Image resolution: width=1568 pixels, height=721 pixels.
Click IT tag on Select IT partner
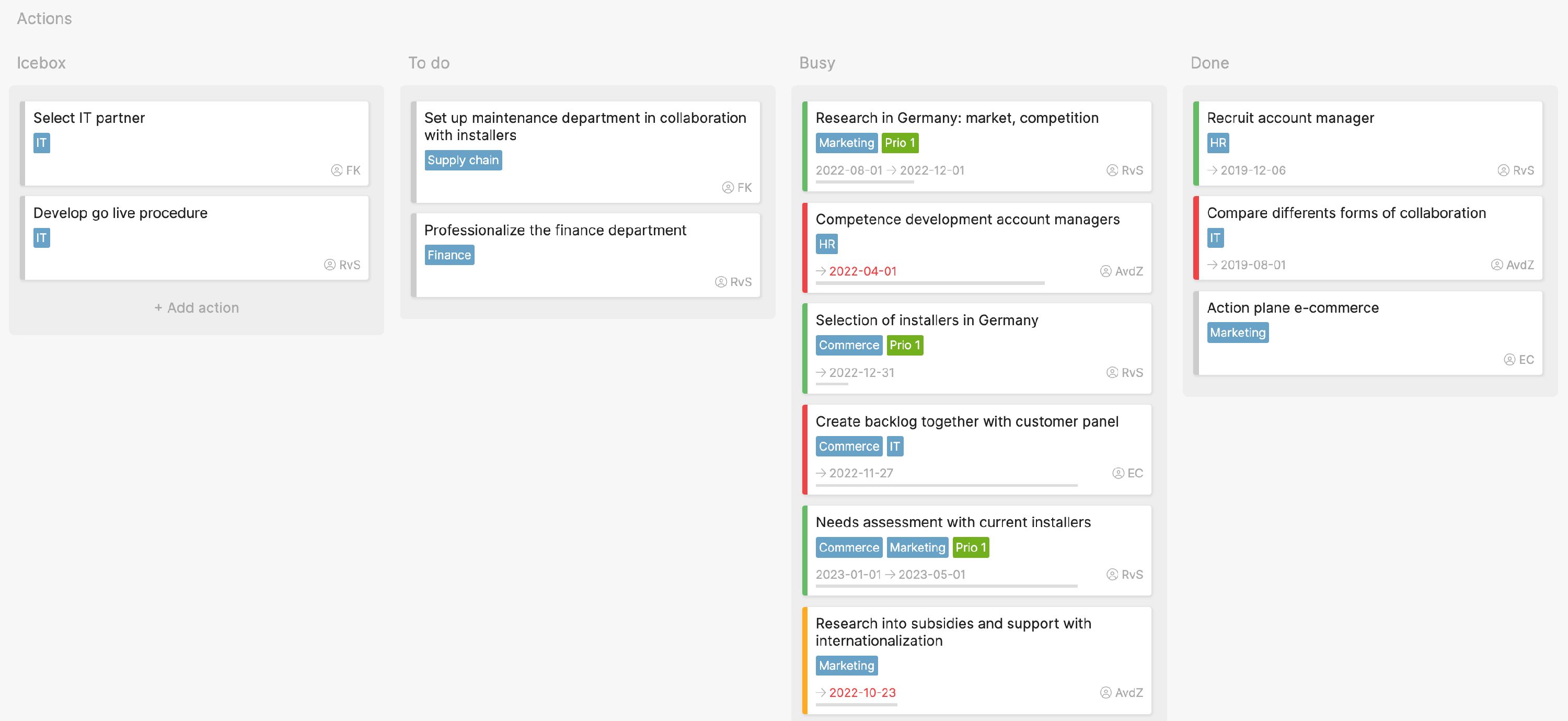[x=41, y=143]
